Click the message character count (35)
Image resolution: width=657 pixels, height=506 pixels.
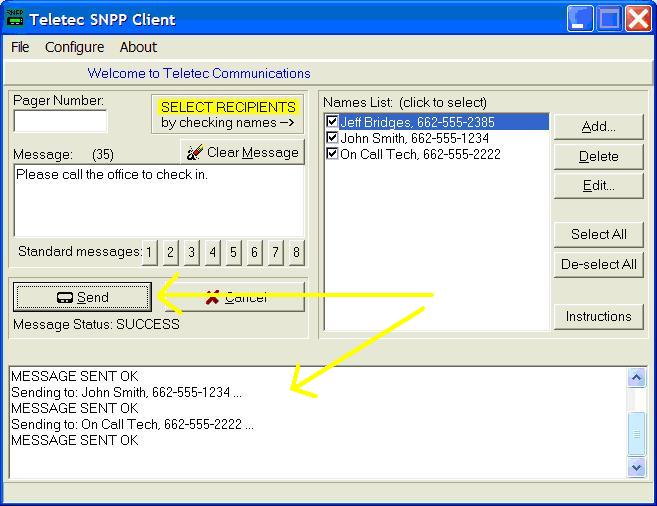click(x=103, y=155)
